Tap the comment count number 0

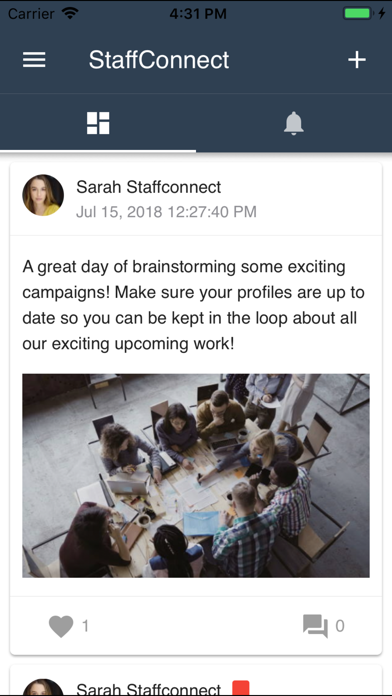tap(340, 626)
